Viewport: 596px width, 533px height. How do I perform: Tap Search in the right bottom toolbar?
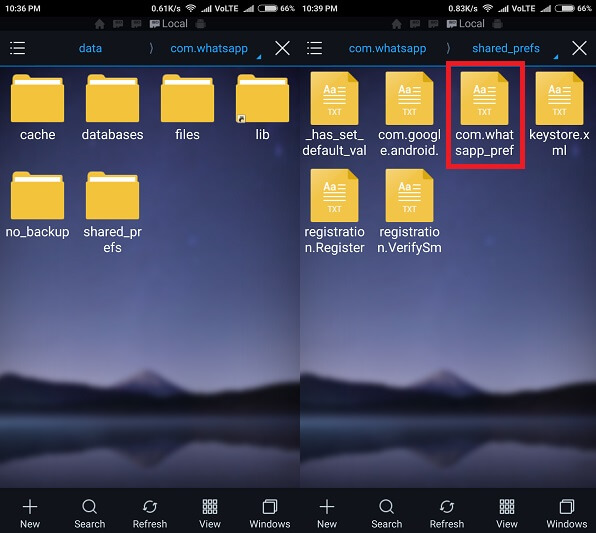(x=387, y=514)
